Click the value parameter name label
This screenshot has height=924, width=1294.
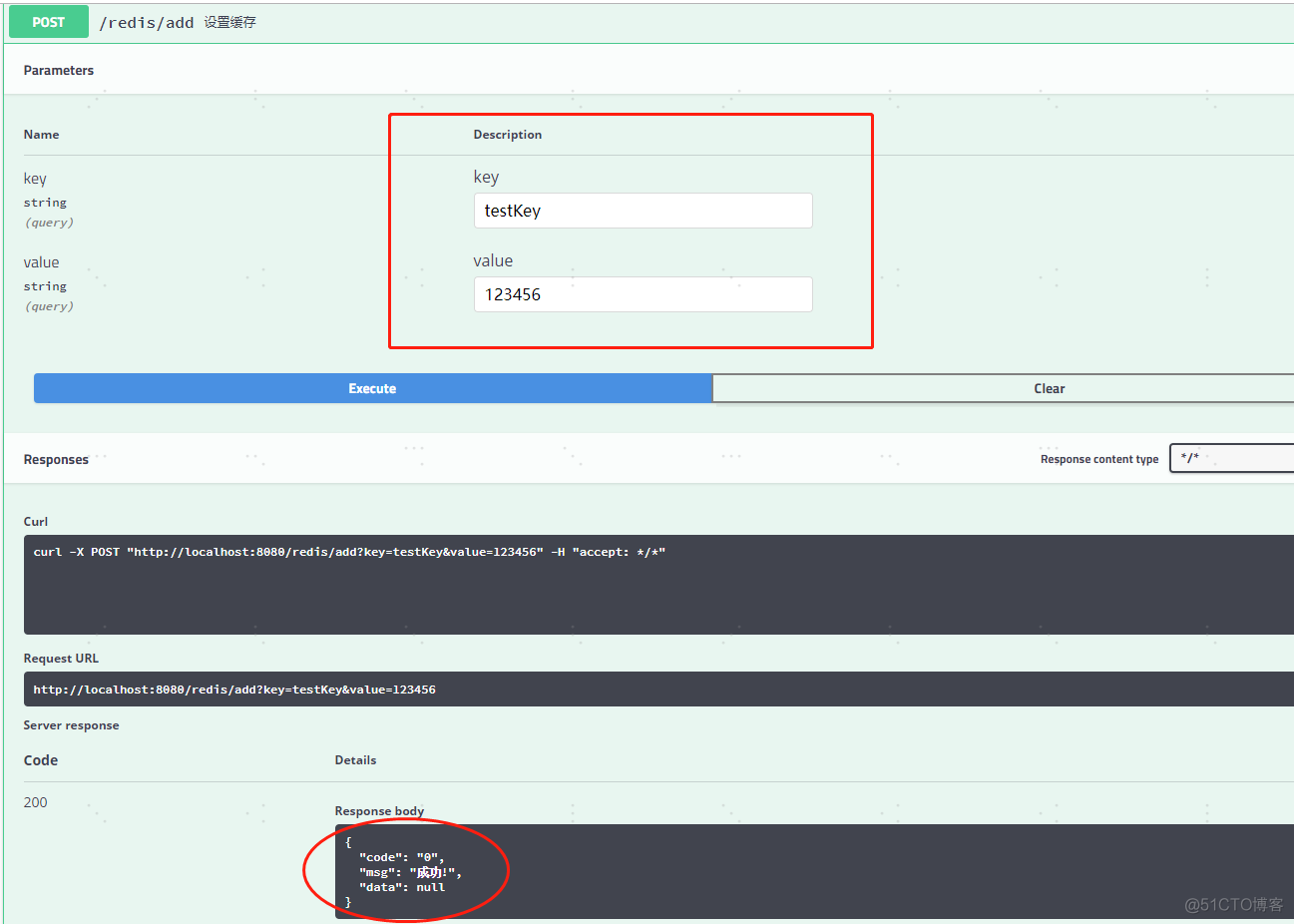coord(41,262)
